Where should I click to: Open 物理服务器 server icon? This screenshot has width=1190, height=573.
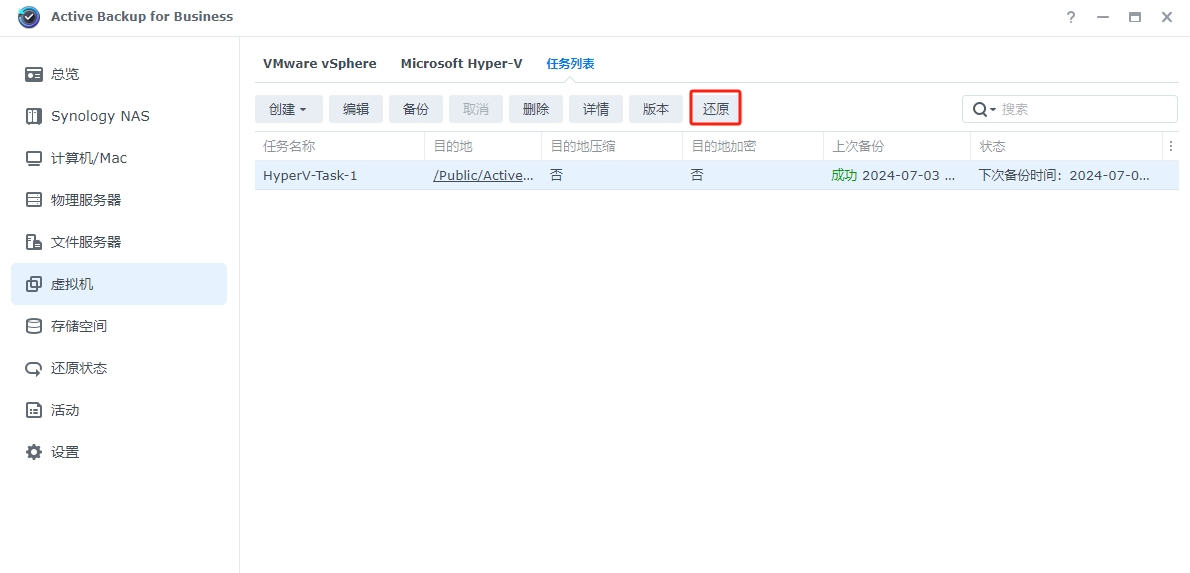34,200
